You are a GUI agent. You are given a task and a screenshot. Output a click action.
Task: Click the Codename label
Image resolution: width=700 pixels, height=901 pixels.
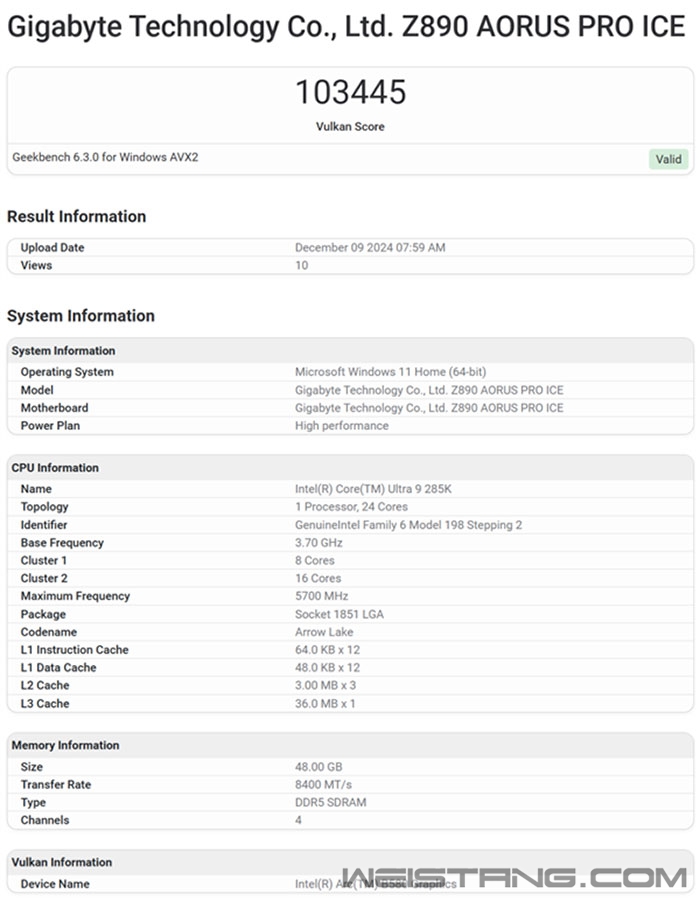tap(49, 632)
